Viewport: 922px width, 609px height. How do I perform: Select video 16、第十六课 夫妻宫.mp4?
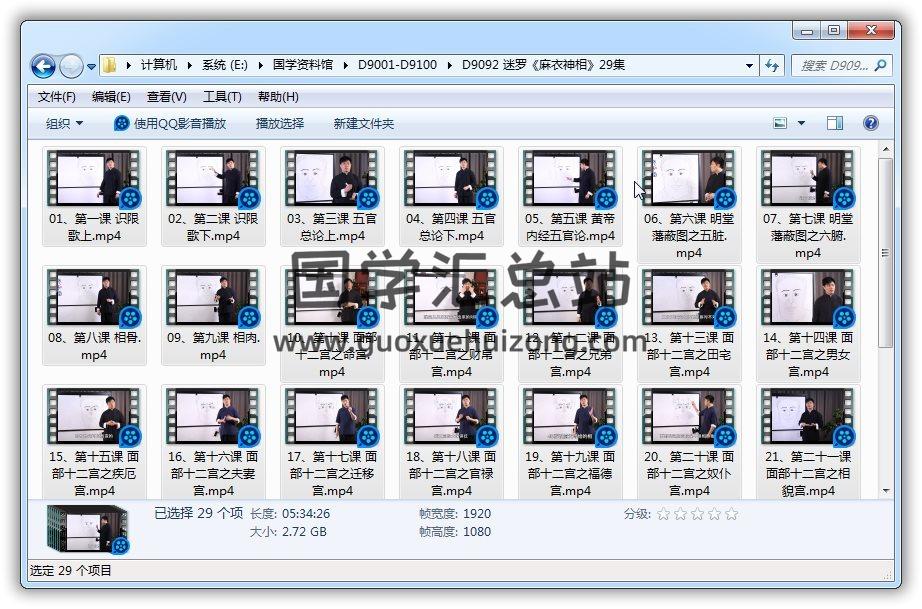tap(213, 443)
